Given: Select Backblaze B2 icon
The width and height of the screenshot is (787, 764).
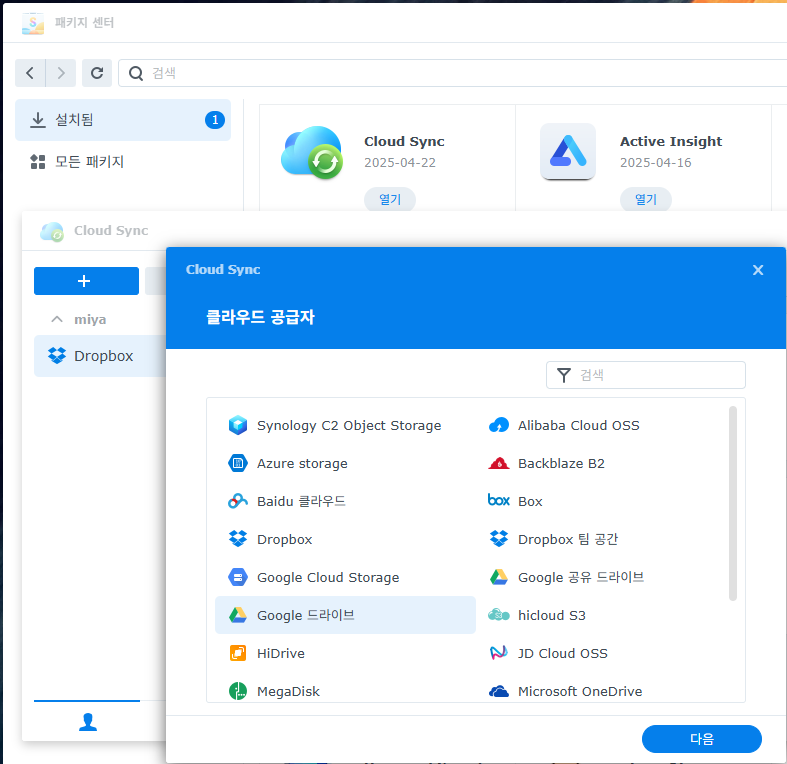Looking at the screenshot, I should (499, 463).
